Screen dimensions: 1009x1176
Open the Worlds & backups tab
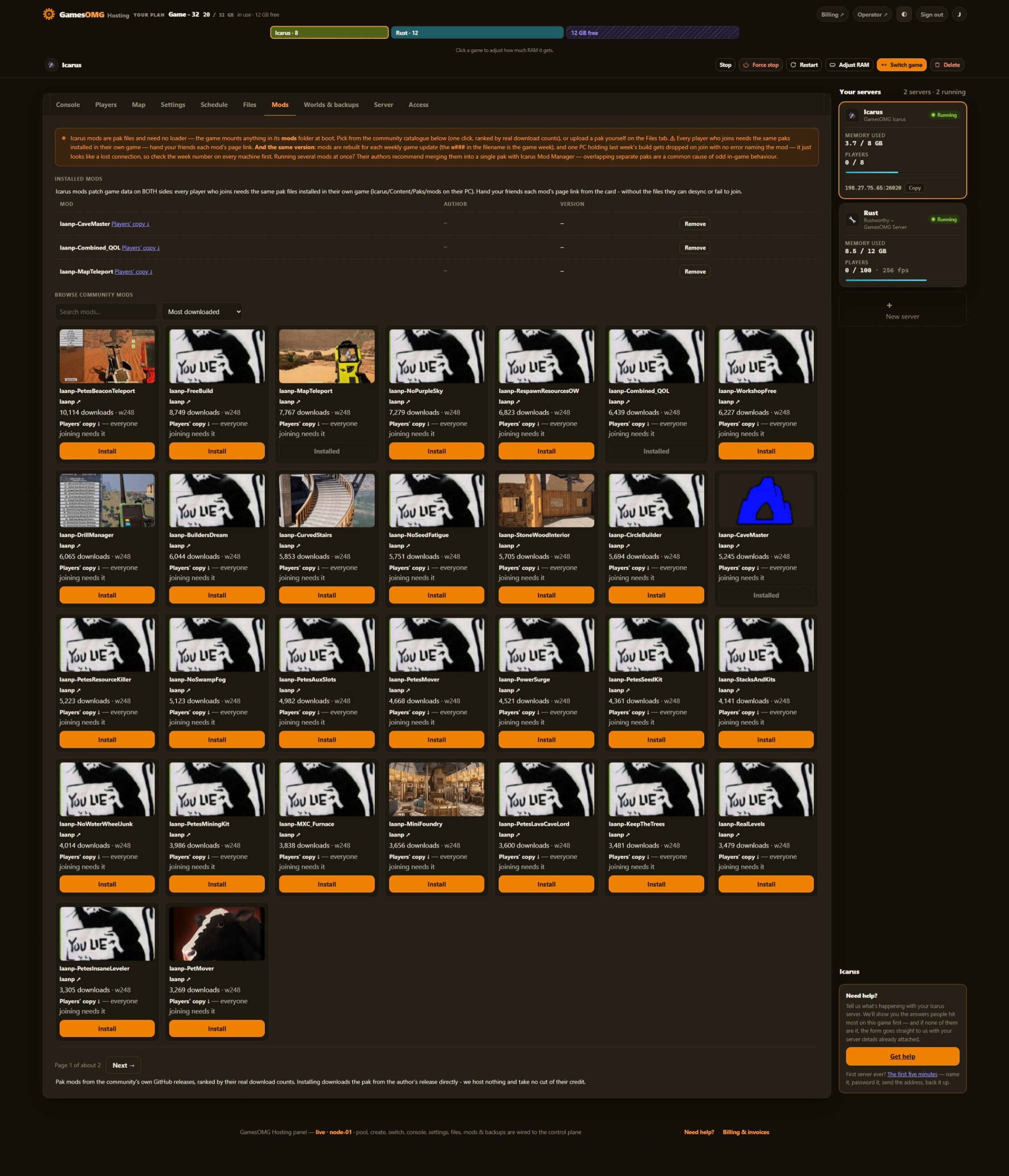[331, 104]
